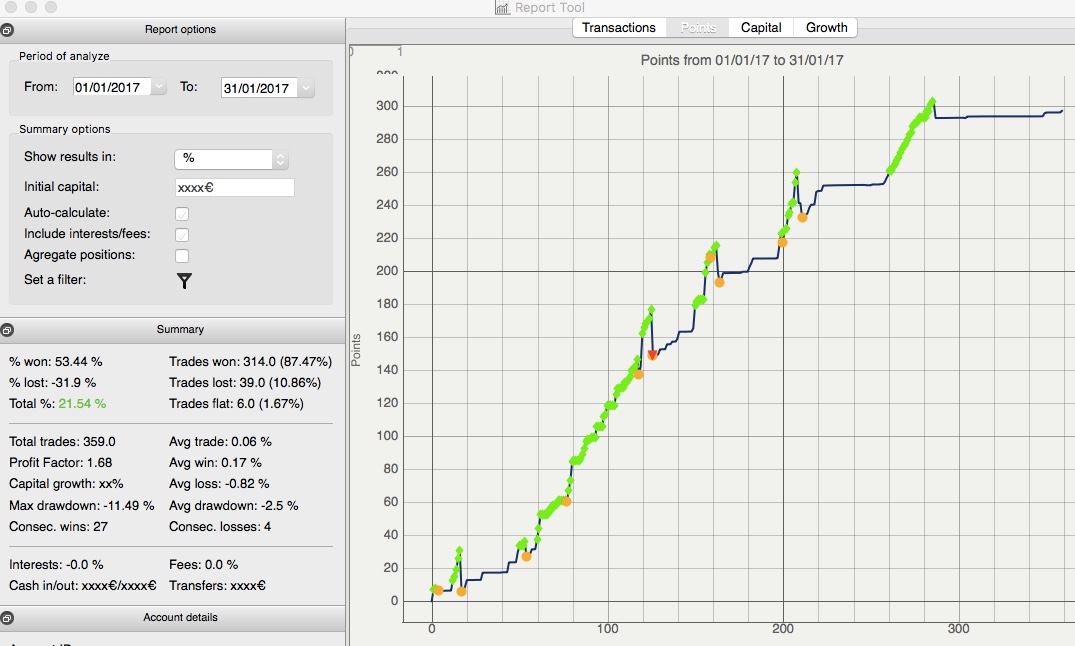Click the Report Tool title chart icon

coord(503,8)
